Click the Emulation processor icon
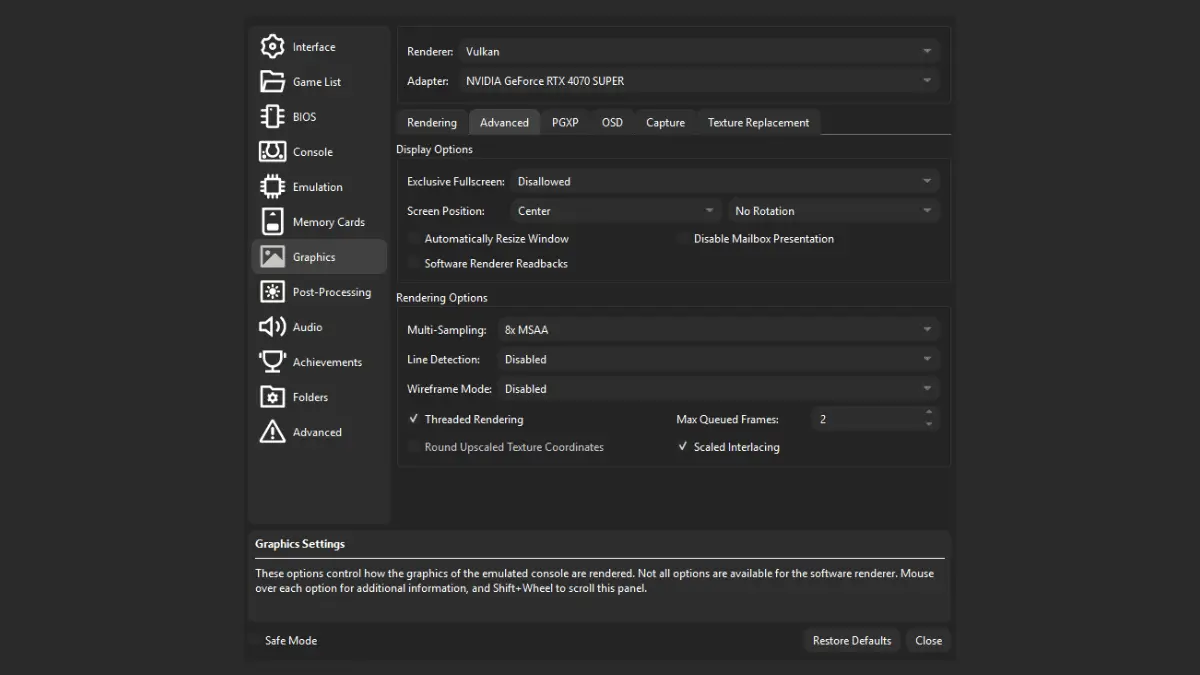 pyautogui.click(x=272, y=187)
